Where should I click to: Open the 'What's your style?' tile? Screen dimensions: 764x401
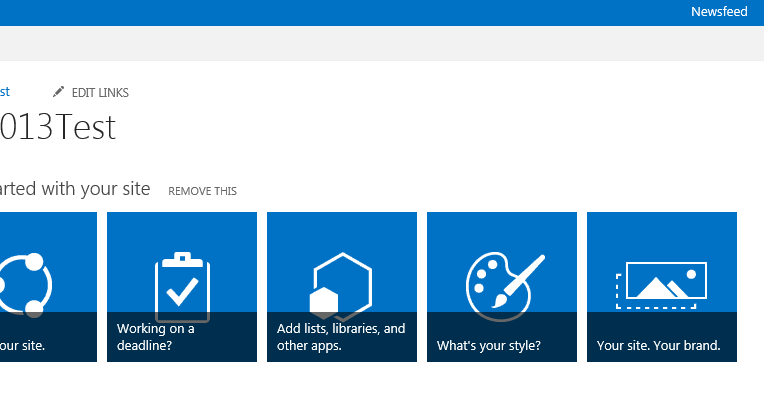coord(502,287)
